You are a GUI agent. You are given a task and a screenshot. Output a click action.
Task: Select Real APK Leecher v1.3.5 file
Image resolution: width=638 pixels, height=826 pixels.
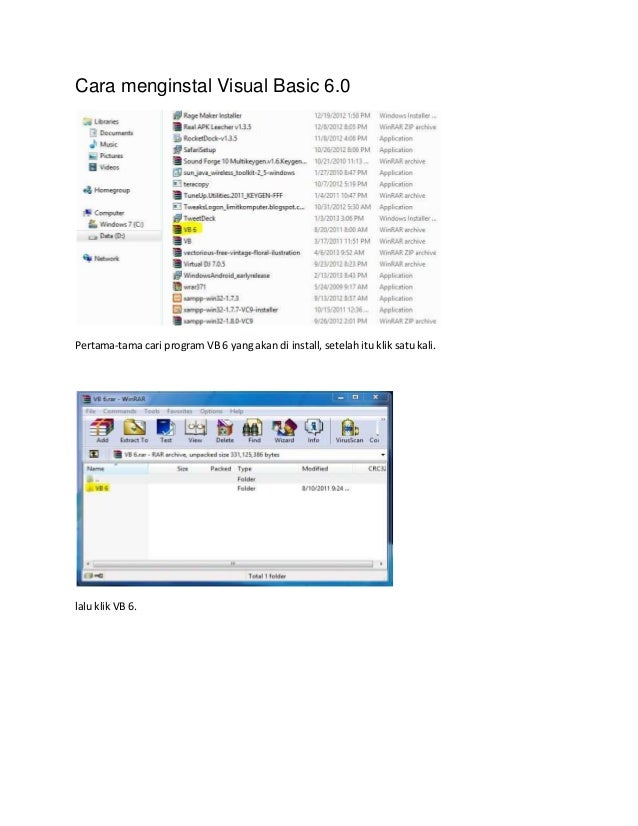[x=212, y=127]
